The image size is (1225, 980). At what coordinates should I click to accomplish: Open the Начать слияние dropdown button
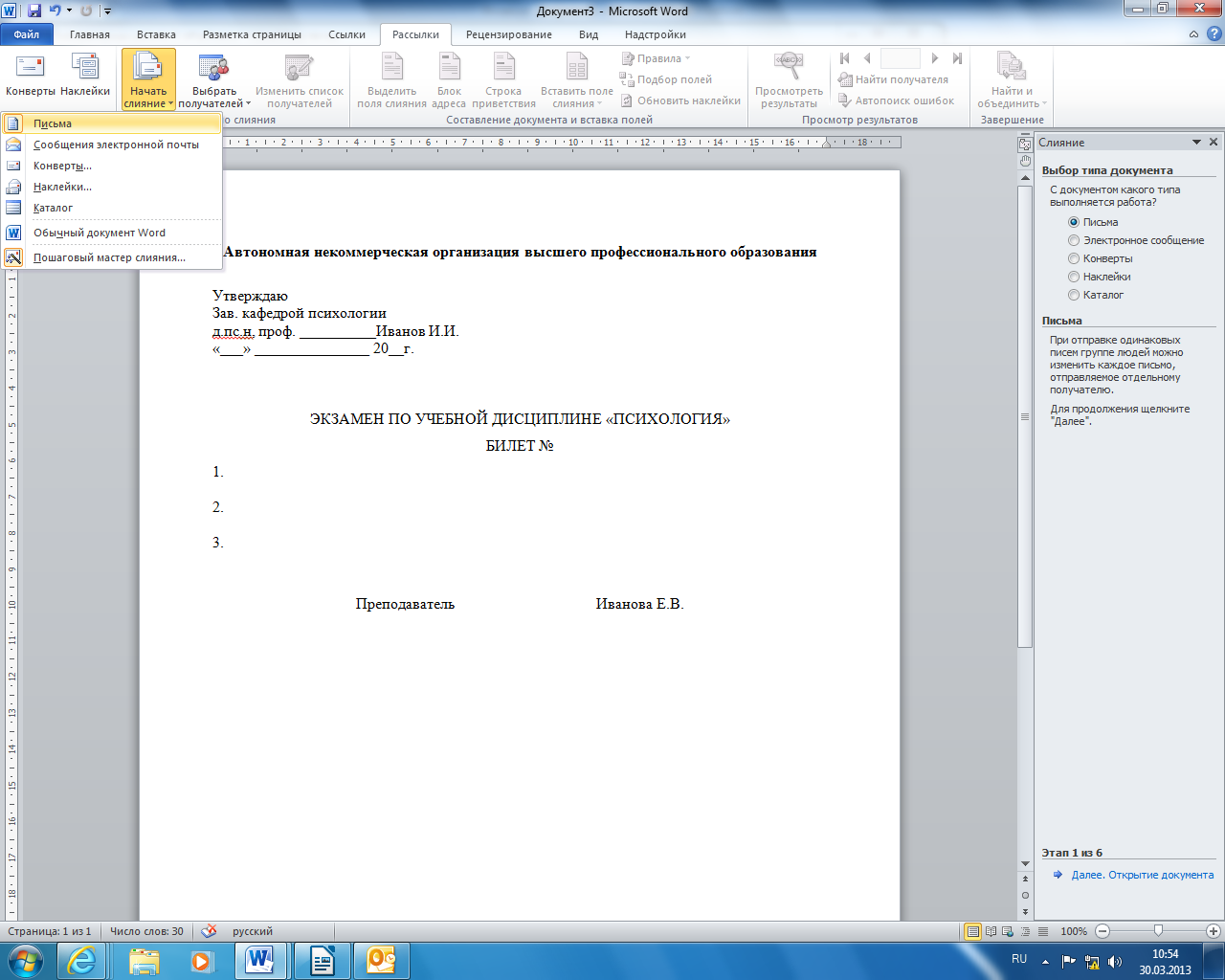(148, 78)
